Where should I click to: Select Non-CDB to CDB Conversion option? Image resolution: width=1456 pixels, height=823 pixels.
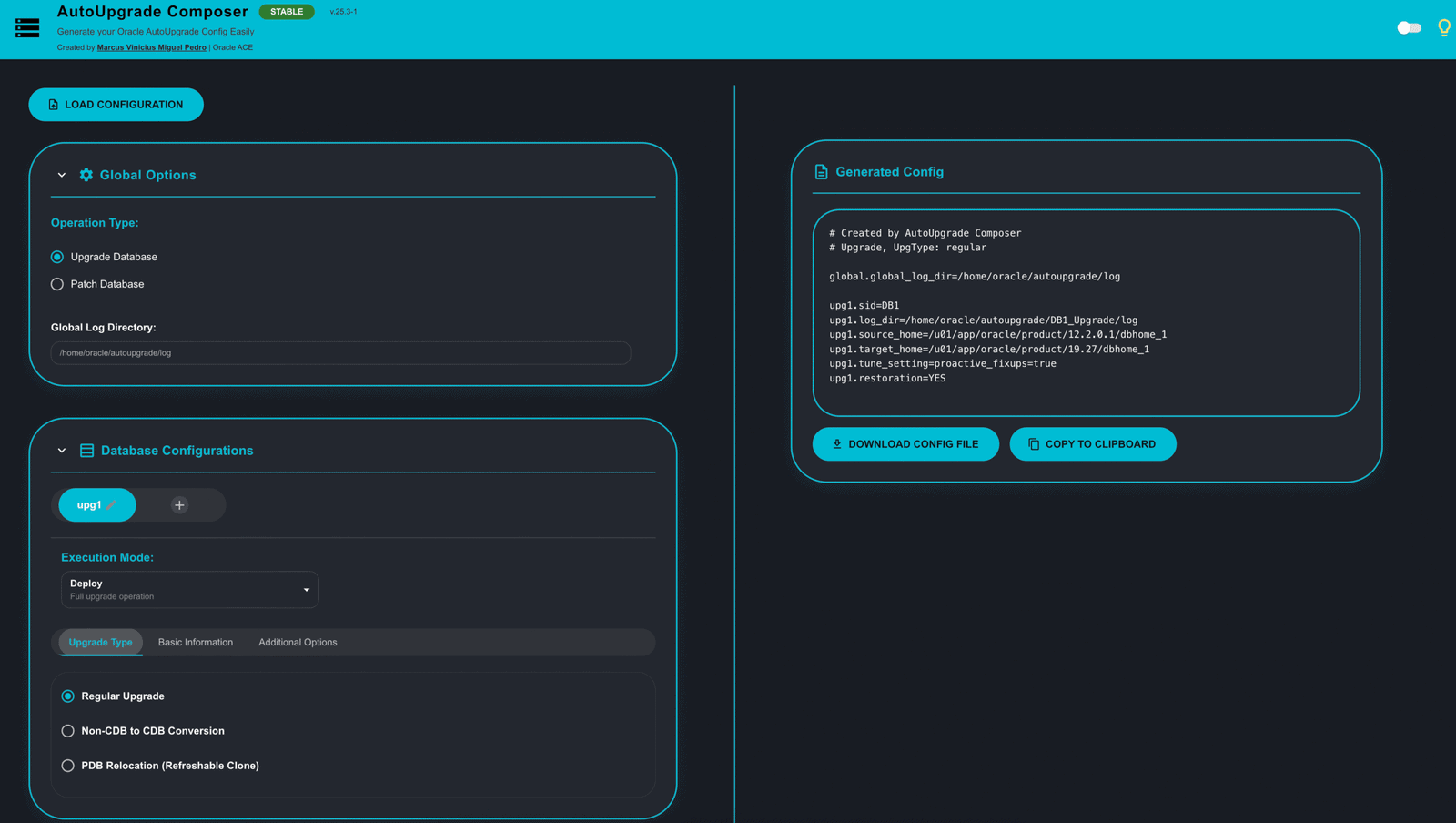click(x=68, y=731)
